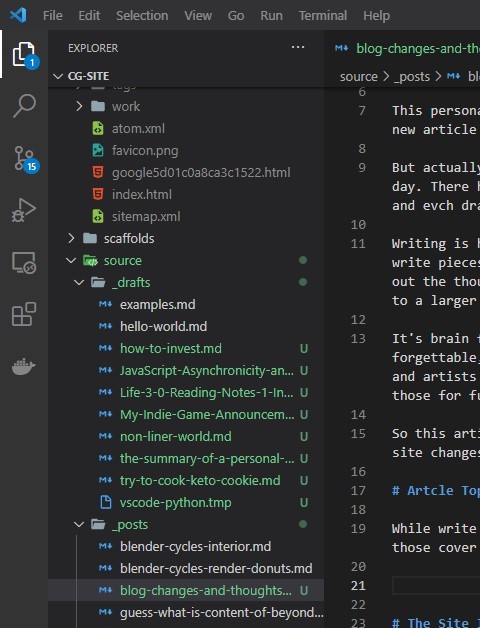The width and height of the screenshot is (480, 628).
Task: Open the Explorer view in activity bar
Action: 24,54
